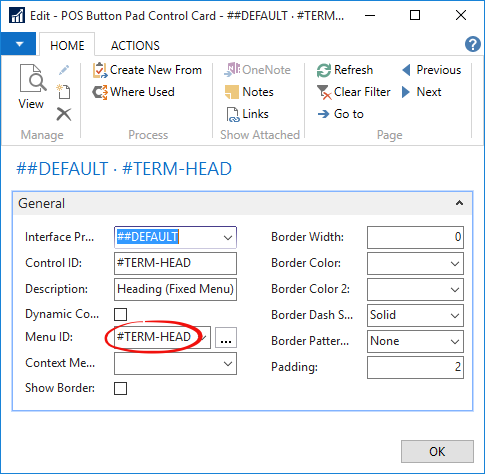Click Create New From icon
The height and width of the screenshot is (474, 485).
click(x=100, y=70)
